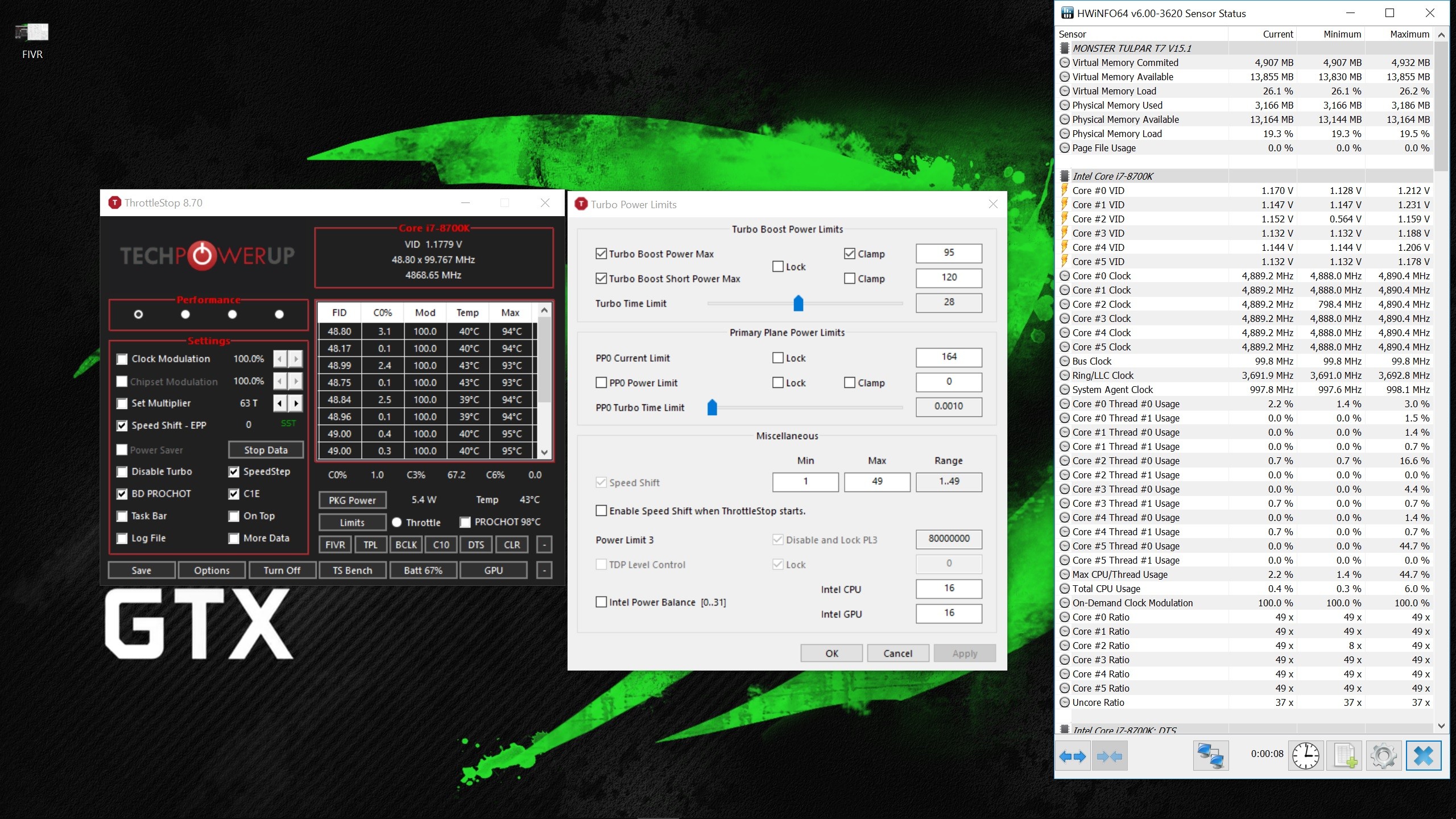Open the network computers icon in HWiNFO
The height and width of the screenshot is (819, 1456).
tap(1210, 756)
